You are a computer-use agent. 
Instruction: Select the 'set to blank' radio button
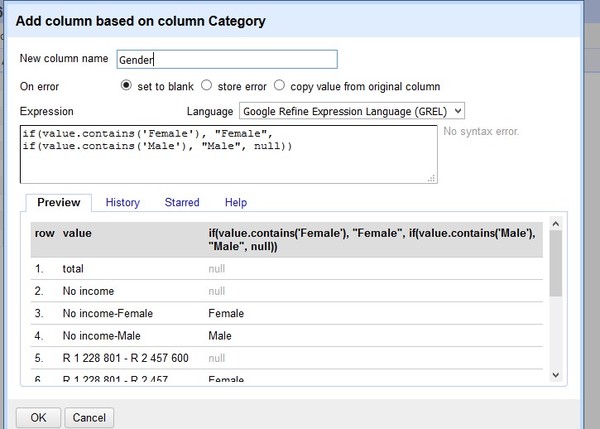126,85
